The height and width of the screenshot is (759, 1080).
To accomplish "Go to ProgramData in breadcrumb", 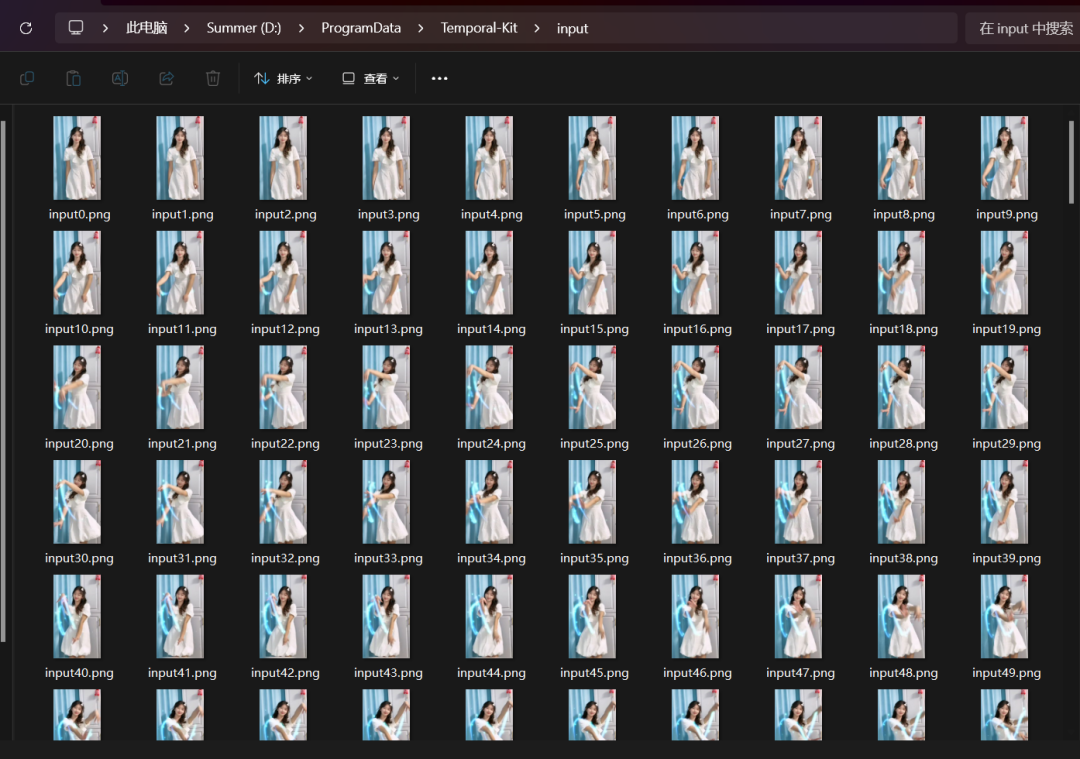I will coord(361,28).
